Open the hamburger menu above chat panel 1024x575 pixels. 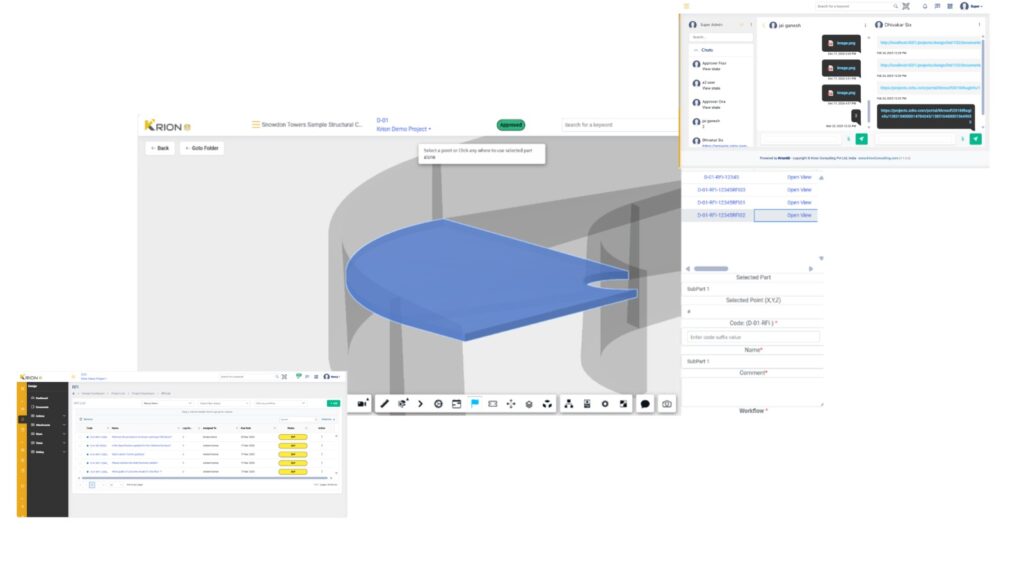(686, 6)
